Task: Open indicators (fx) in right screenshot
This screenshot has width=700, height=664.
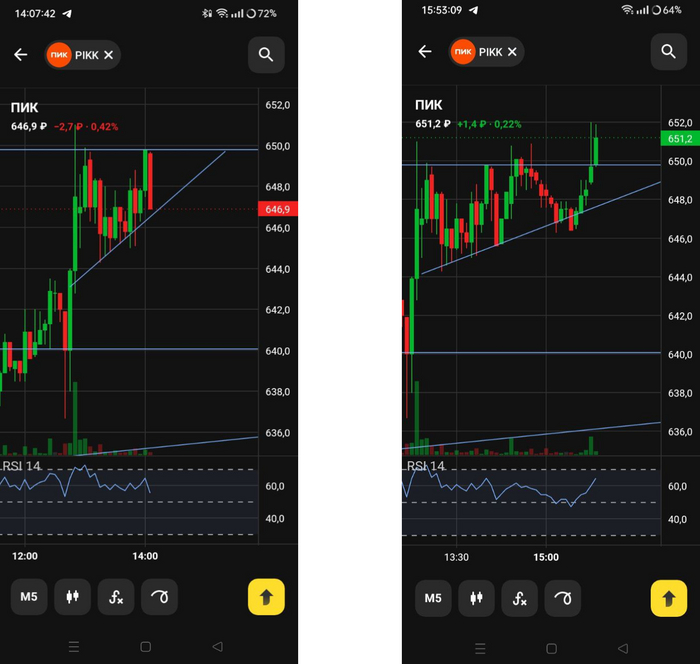Action: point(520,598)
